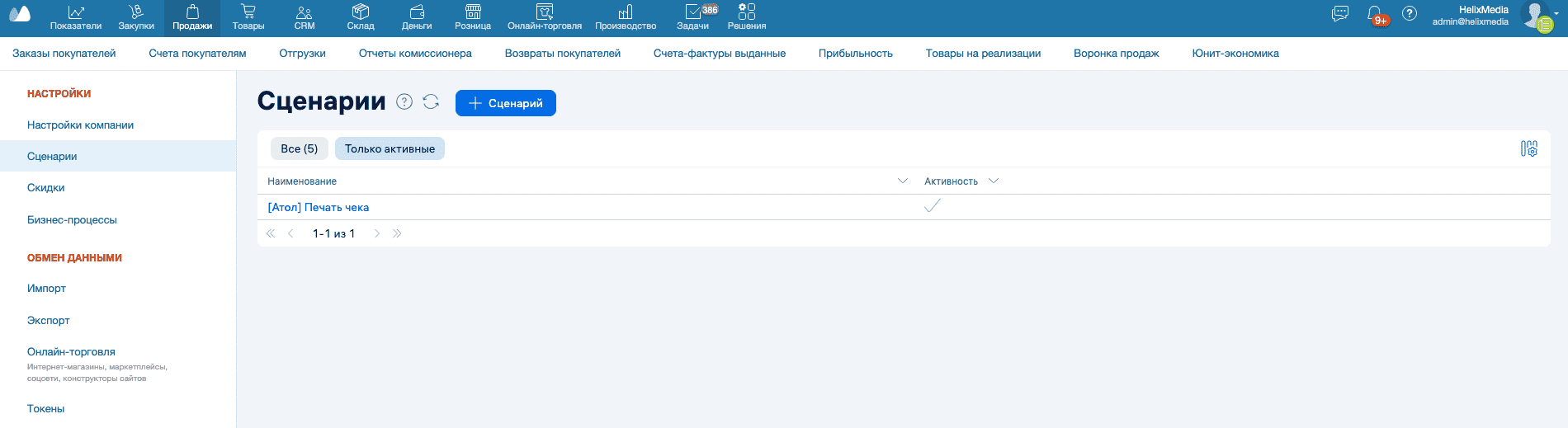Refresh the Сценарии list with the refresh icon
The height and width of the screenshot is (428, 1568).
point(431,101)
